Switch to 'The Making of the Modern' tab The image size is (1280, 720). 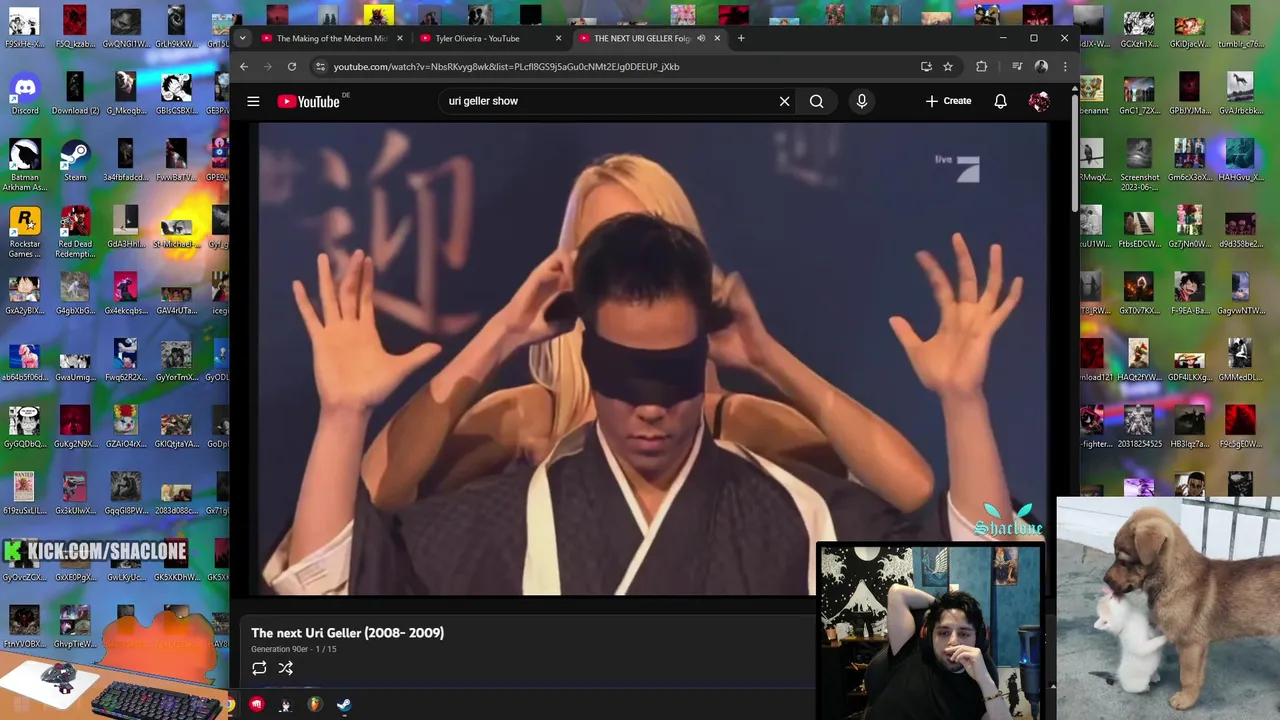(331, 38)
